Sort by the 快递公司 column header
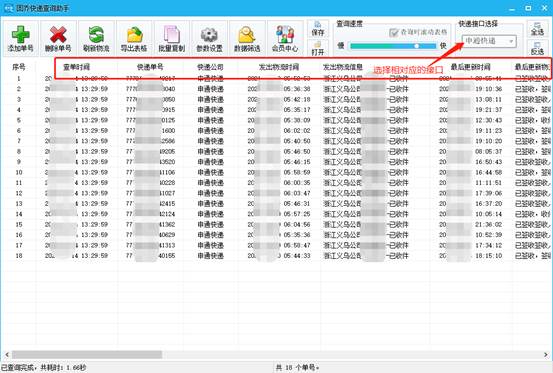The height and width of the screenshot is (373, 553). (210, 67)
